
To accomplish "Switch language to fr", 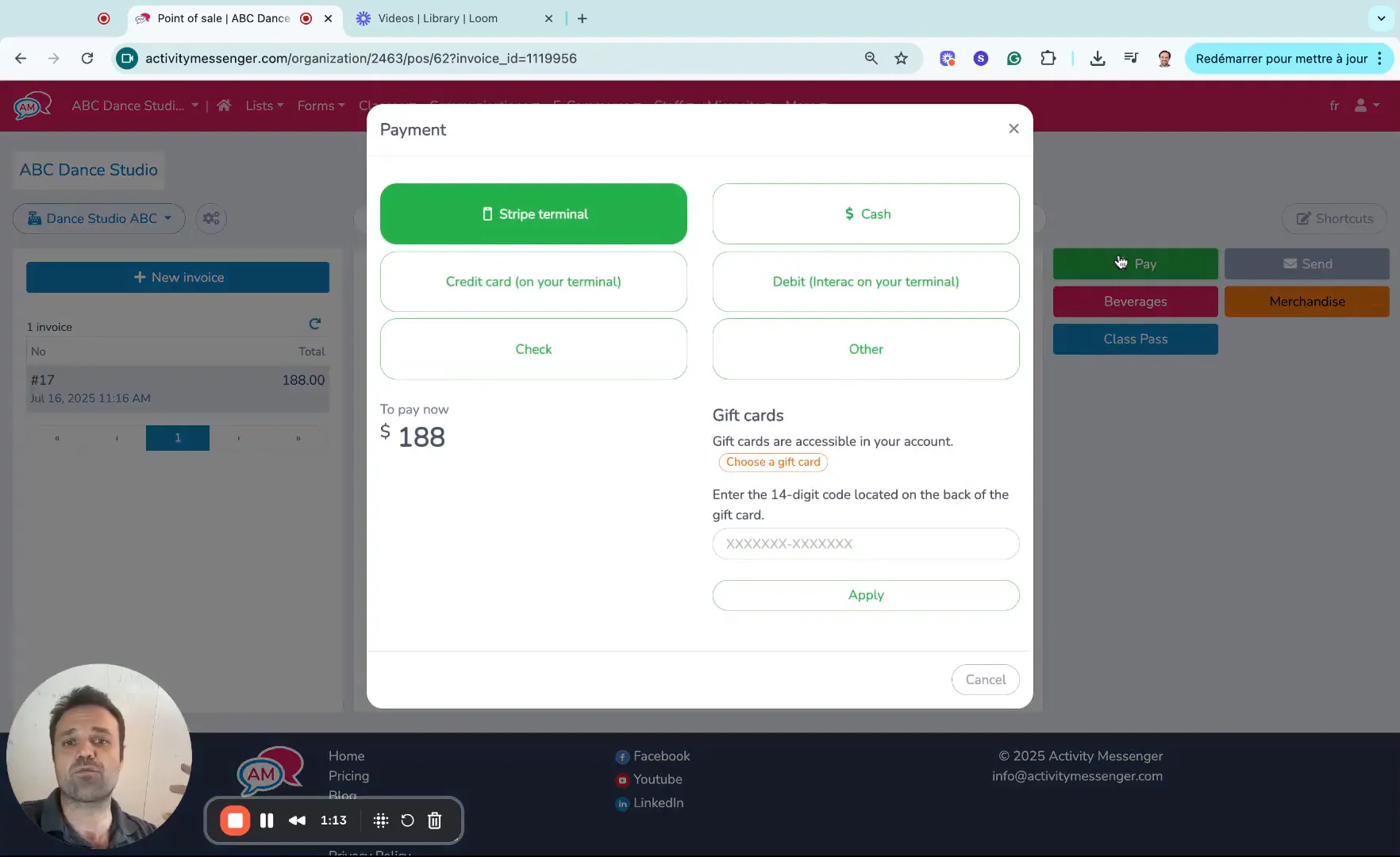I will (x=1334, y=106).
